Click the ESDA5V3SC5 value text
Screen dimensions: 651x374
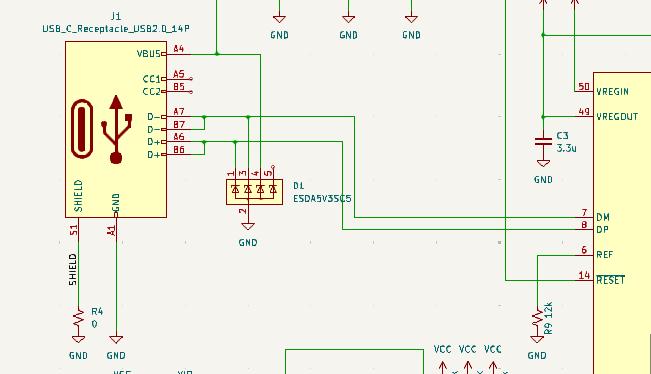(x=322, y=199)
